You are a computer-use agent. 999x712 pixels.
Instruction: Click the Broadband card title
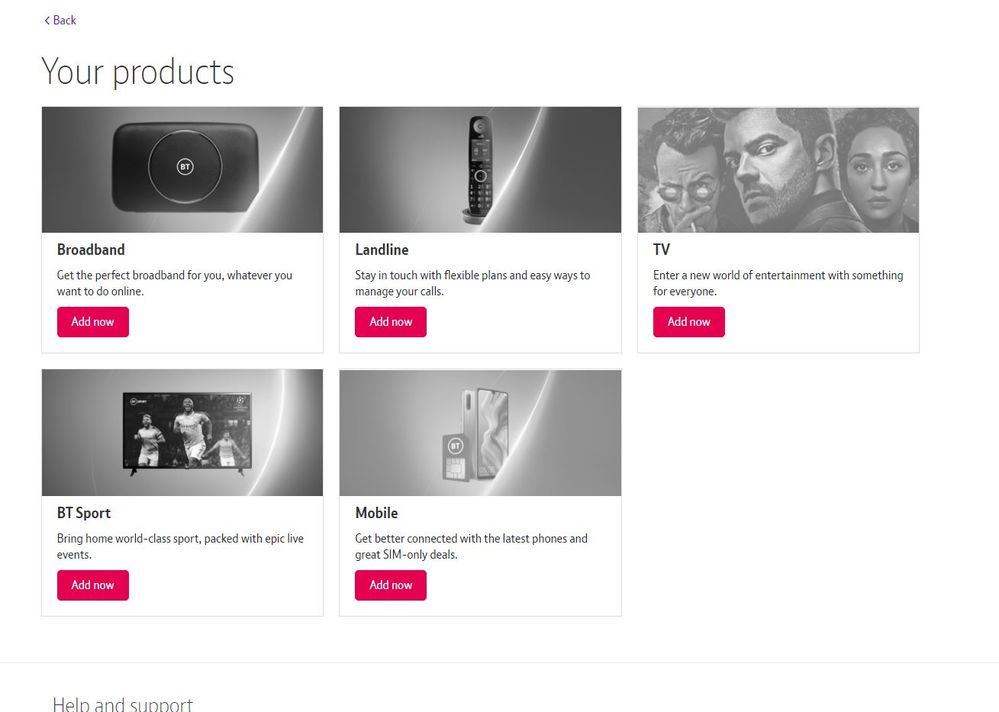91,250
